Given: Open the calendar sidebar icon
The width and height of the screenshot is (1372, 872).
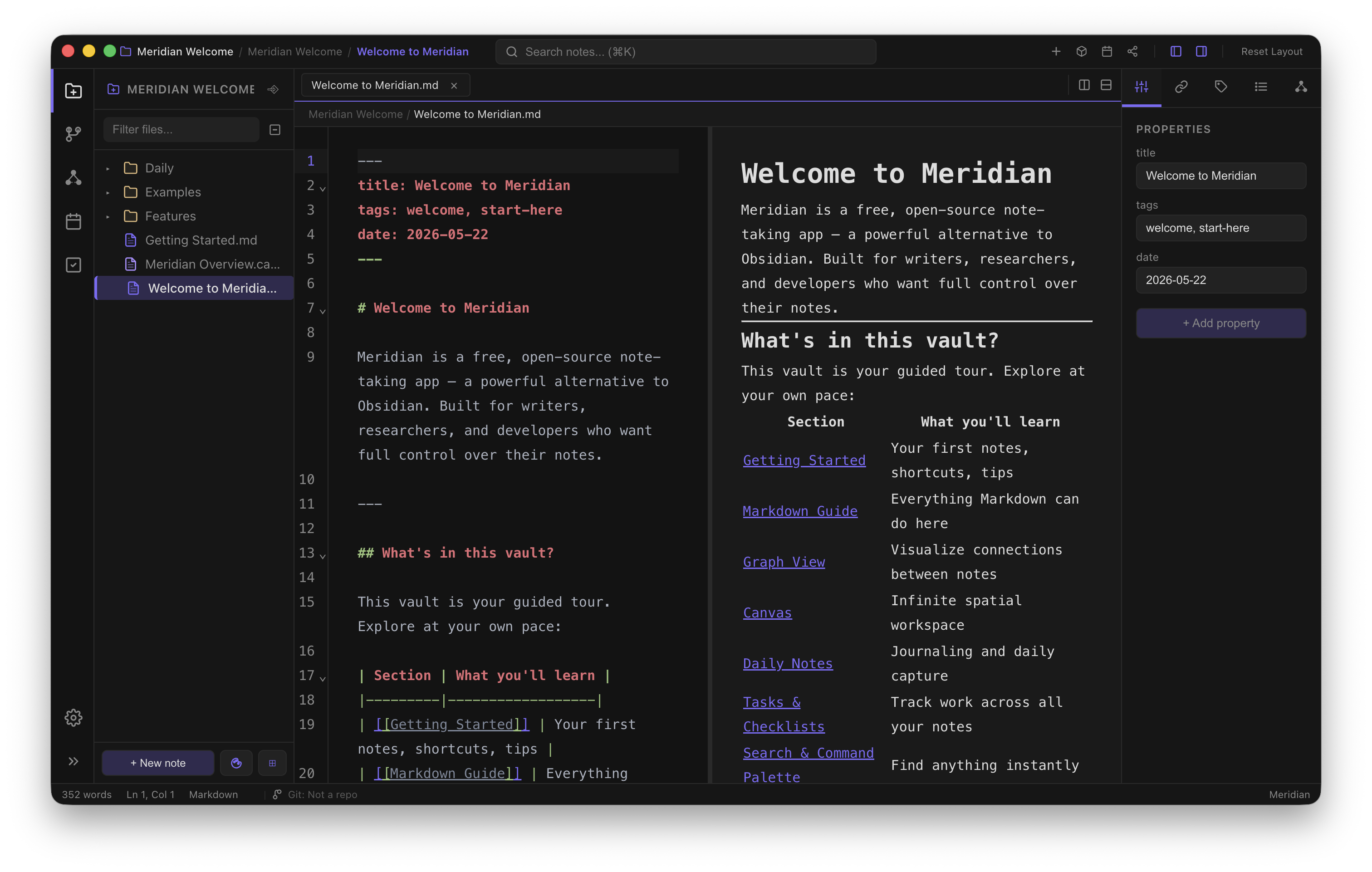Looking at the screenshot, I should [73, 221].
